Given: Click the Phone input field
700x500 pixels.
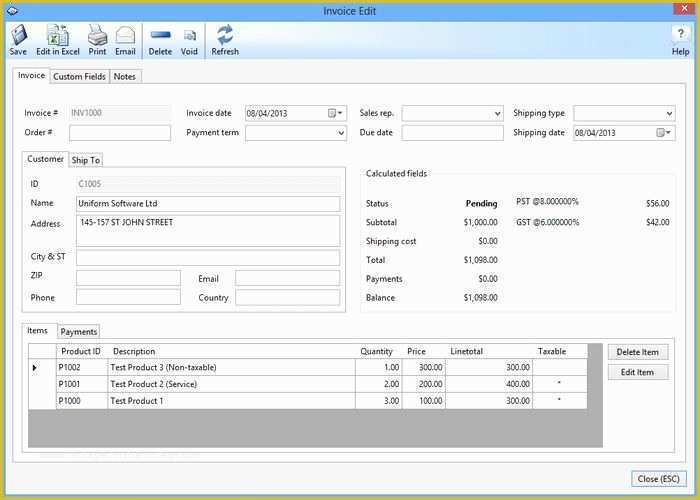Looking at the screenshot, I should coord(128,297).
